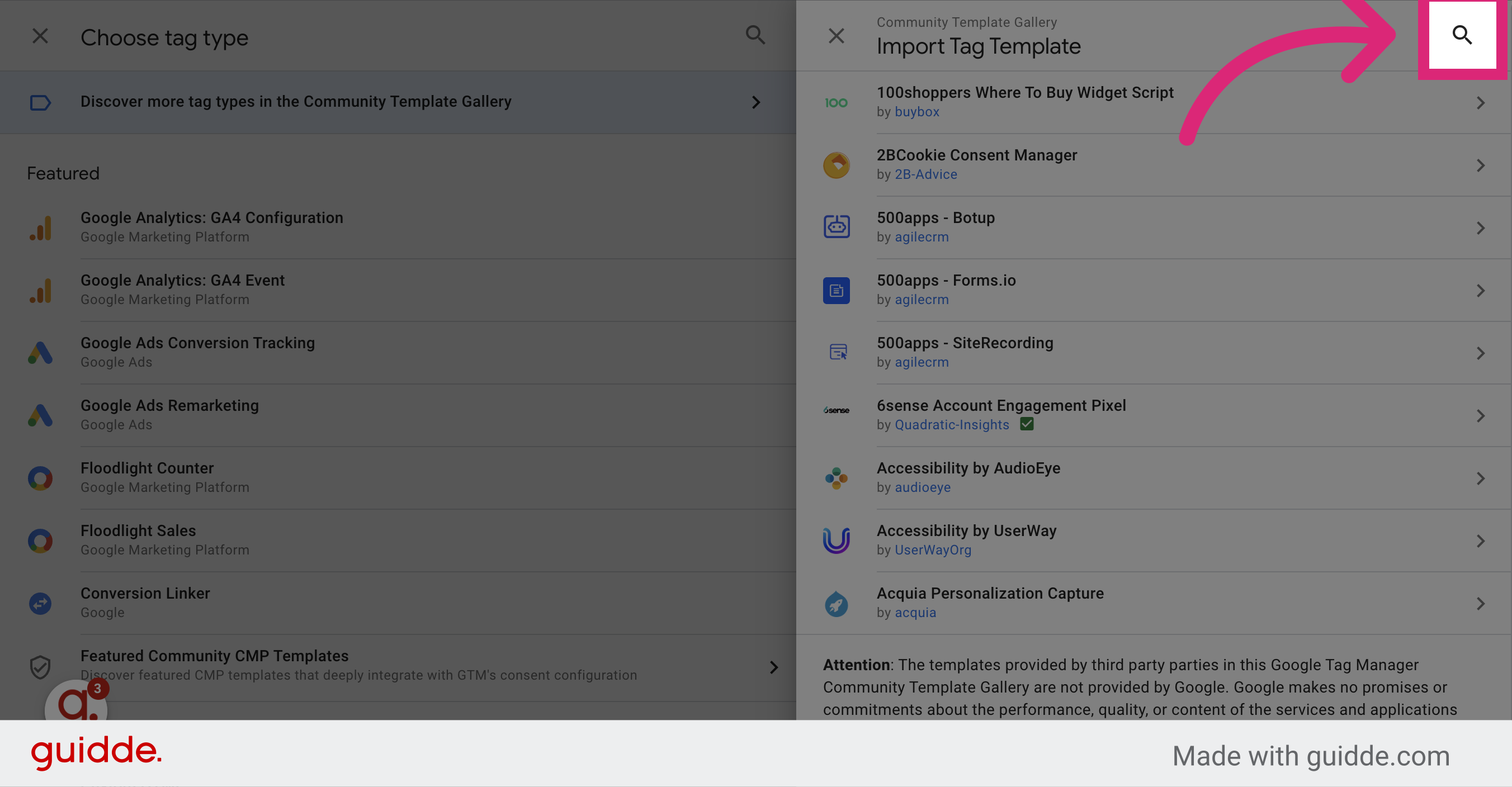
Task: Expand chevron on Featured Community CMP Templates row
Action: (x=773, y=667)
